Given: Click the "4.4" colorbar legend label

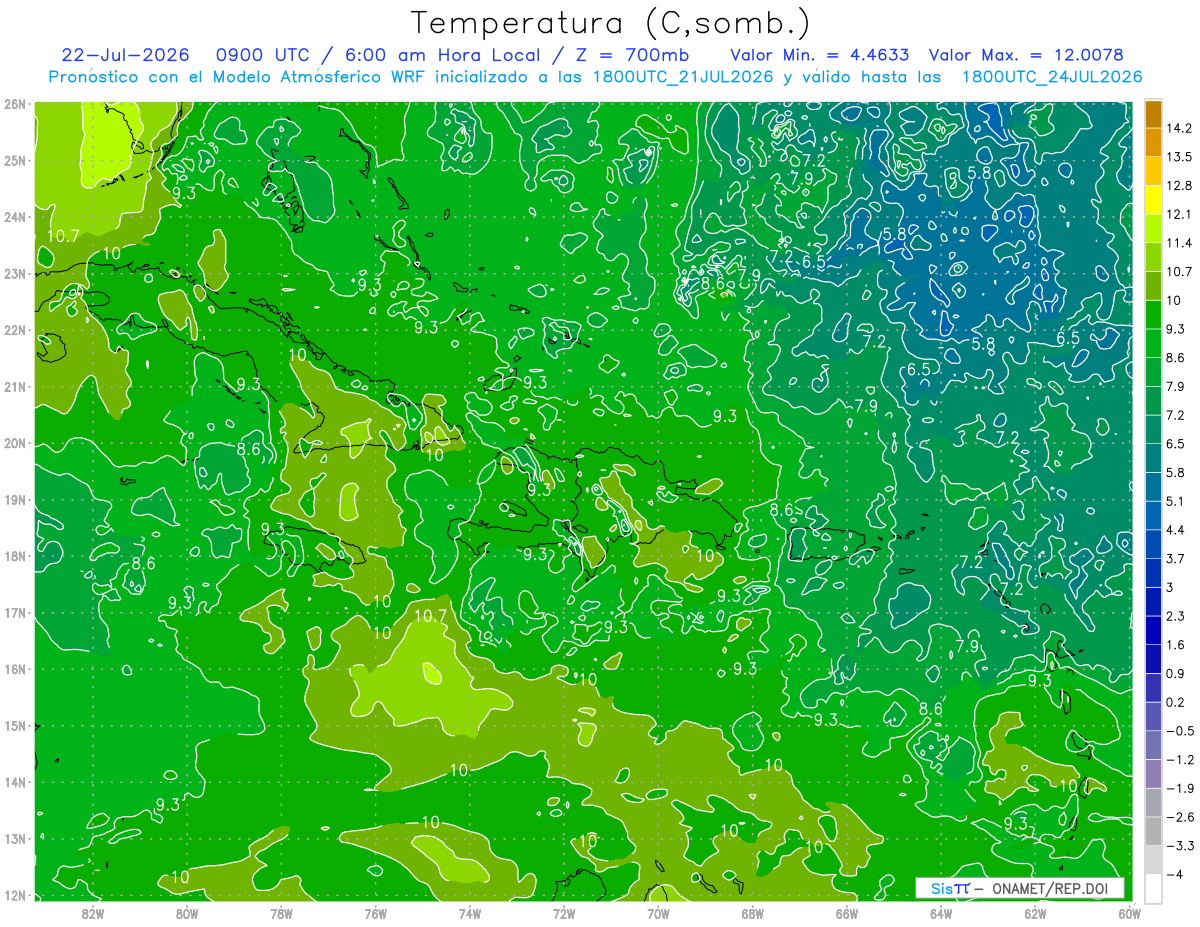Looking at the screenshot, I should [x=1175, y=530].
